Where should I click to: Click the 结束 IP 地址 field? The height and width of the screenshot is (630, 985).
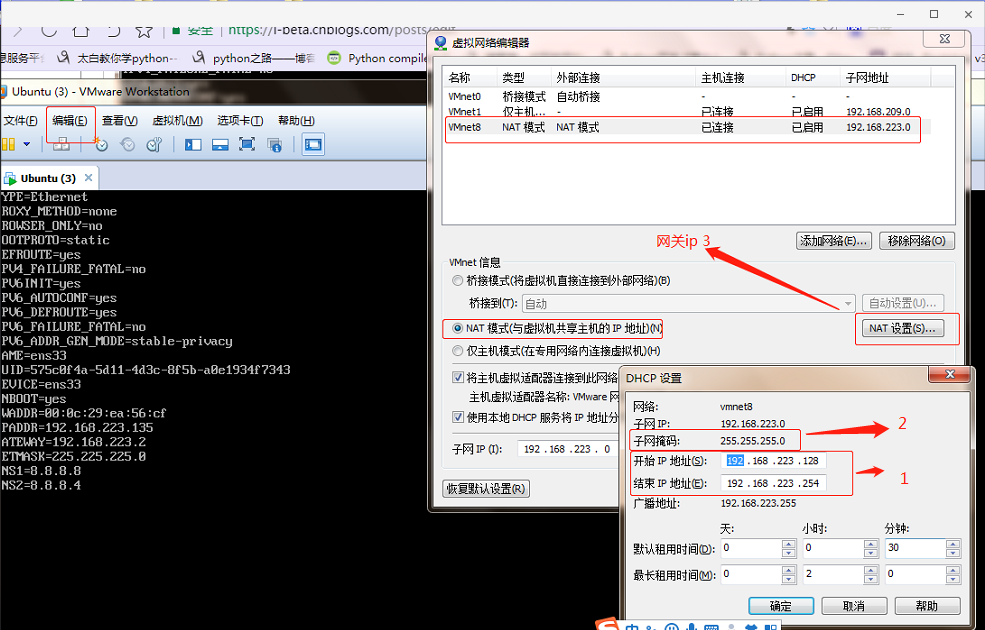773,483
